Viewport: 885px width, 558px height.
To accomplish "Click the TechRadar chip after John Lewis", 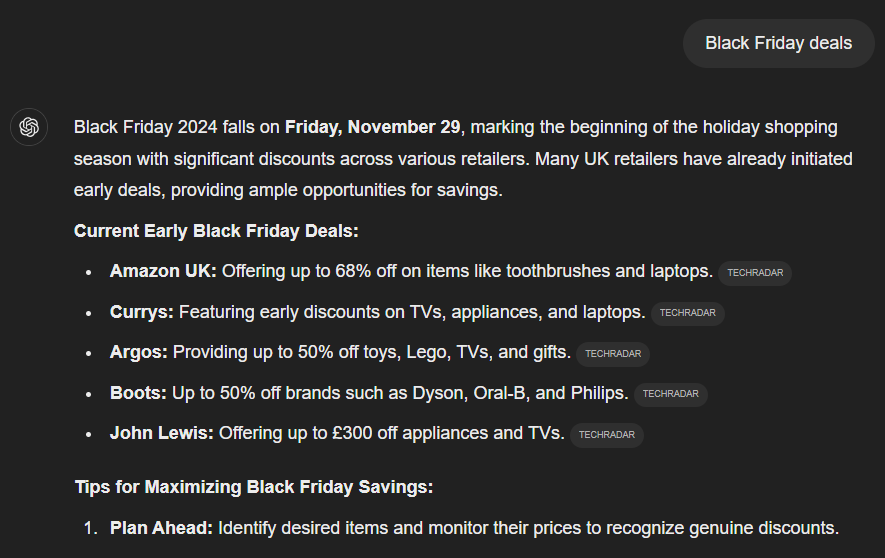I will pyautogui.click(x=607, y=435).
